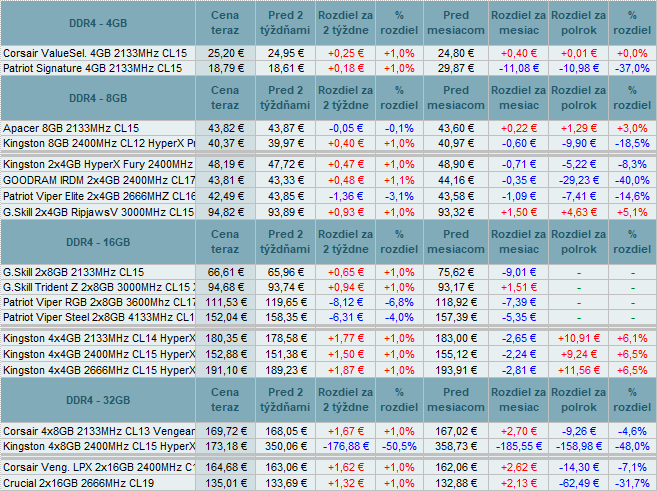Select the -3,1% percent difference cell

[399, 196]
